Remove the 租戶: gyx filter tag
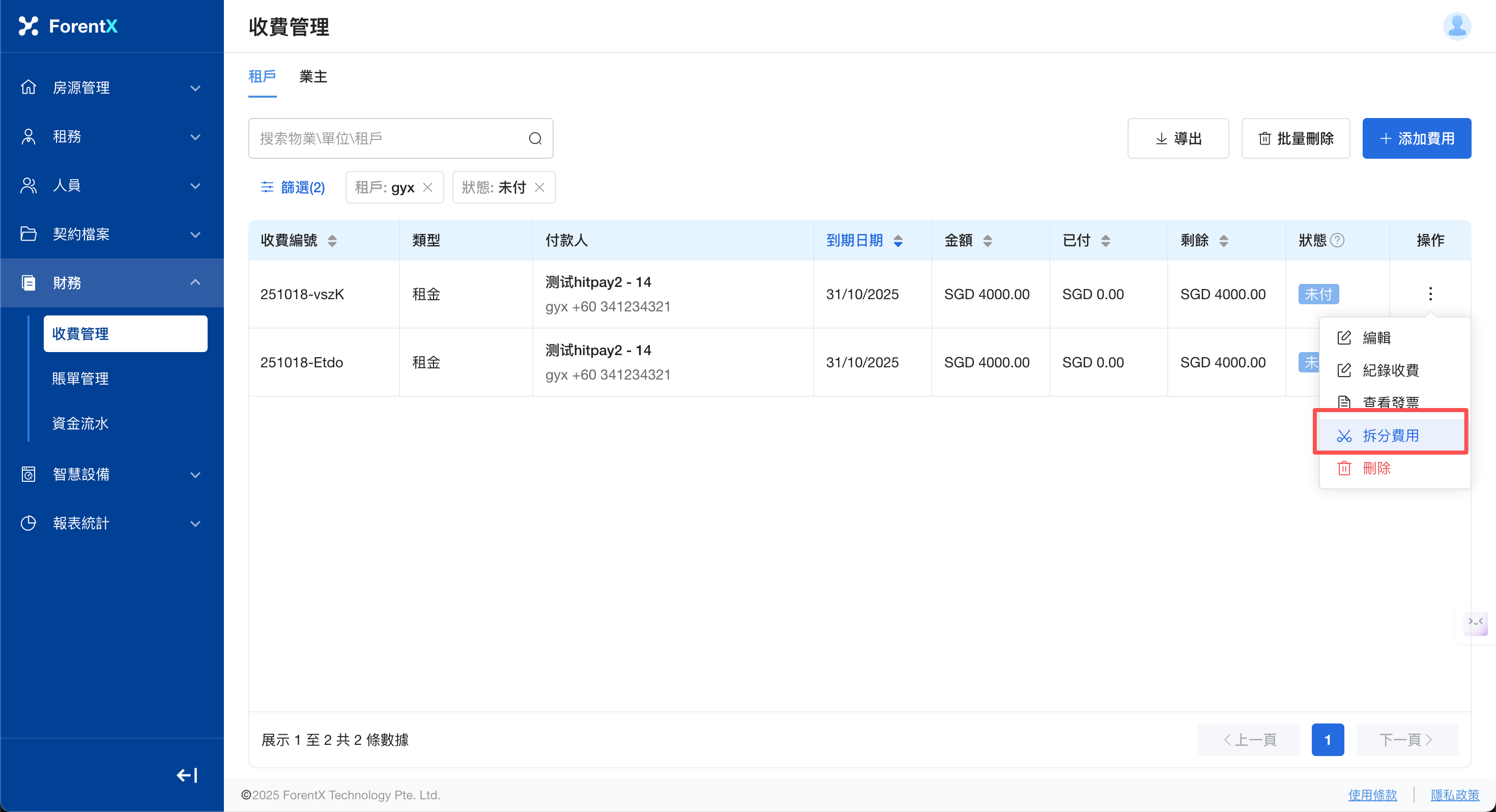This screenshot has height=812, width=1496. coord(428,187)
